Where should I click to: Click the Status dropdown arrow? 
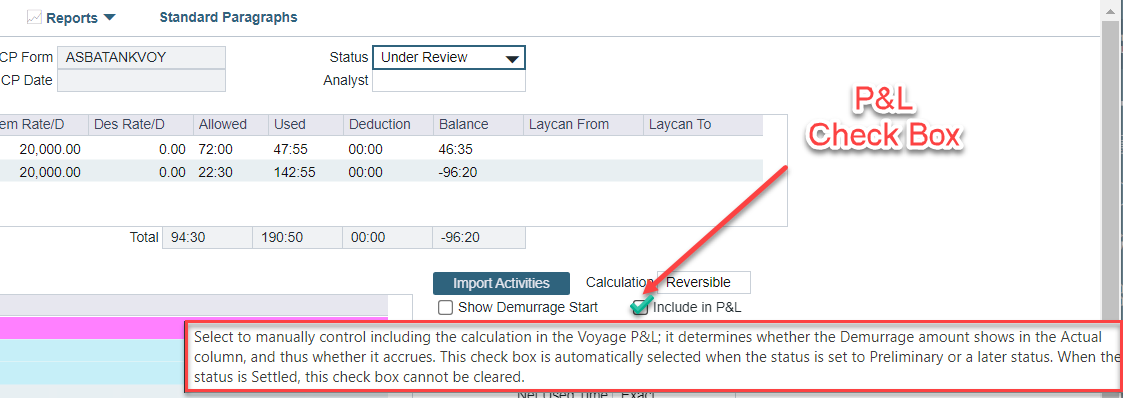(512, 59)
